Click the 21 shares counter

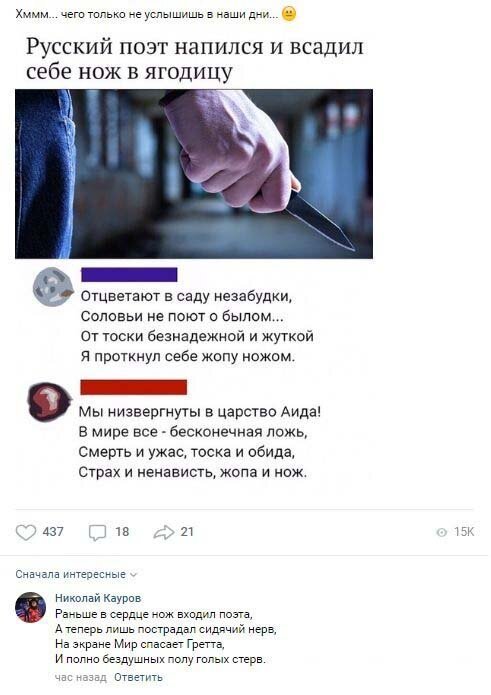tap(187, 531)
